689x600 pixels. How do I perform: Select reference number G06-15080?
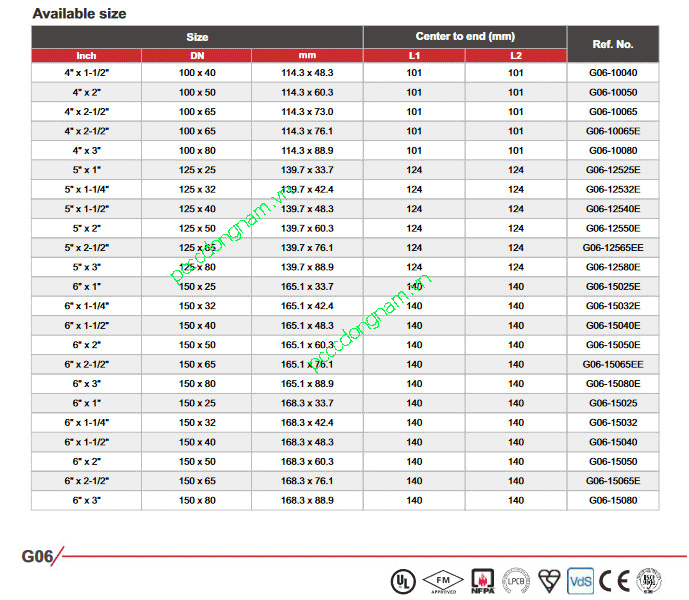tap(613, 500)
